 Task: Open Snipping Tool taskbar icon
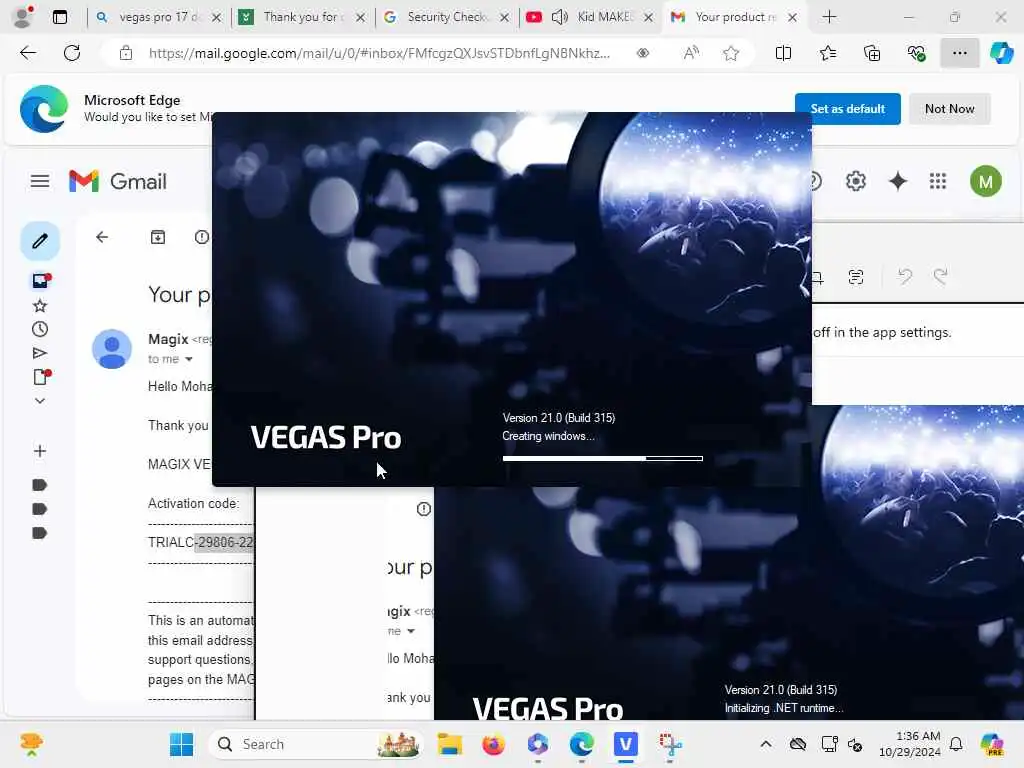click(670, 744)
